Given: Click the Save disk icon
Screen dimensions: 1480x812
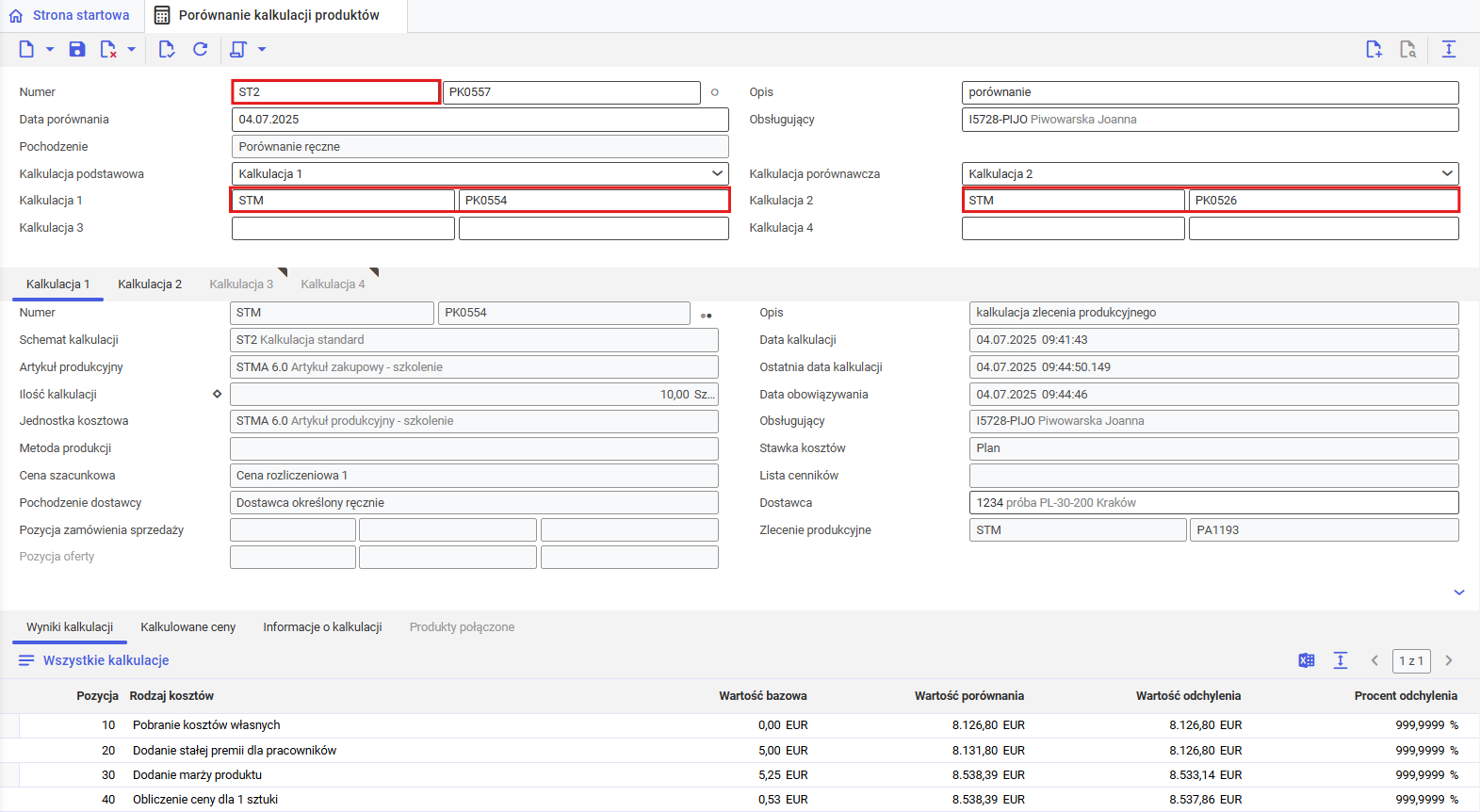Looking at the screenshot, I should pyautogui.click(x=77, y=49).
